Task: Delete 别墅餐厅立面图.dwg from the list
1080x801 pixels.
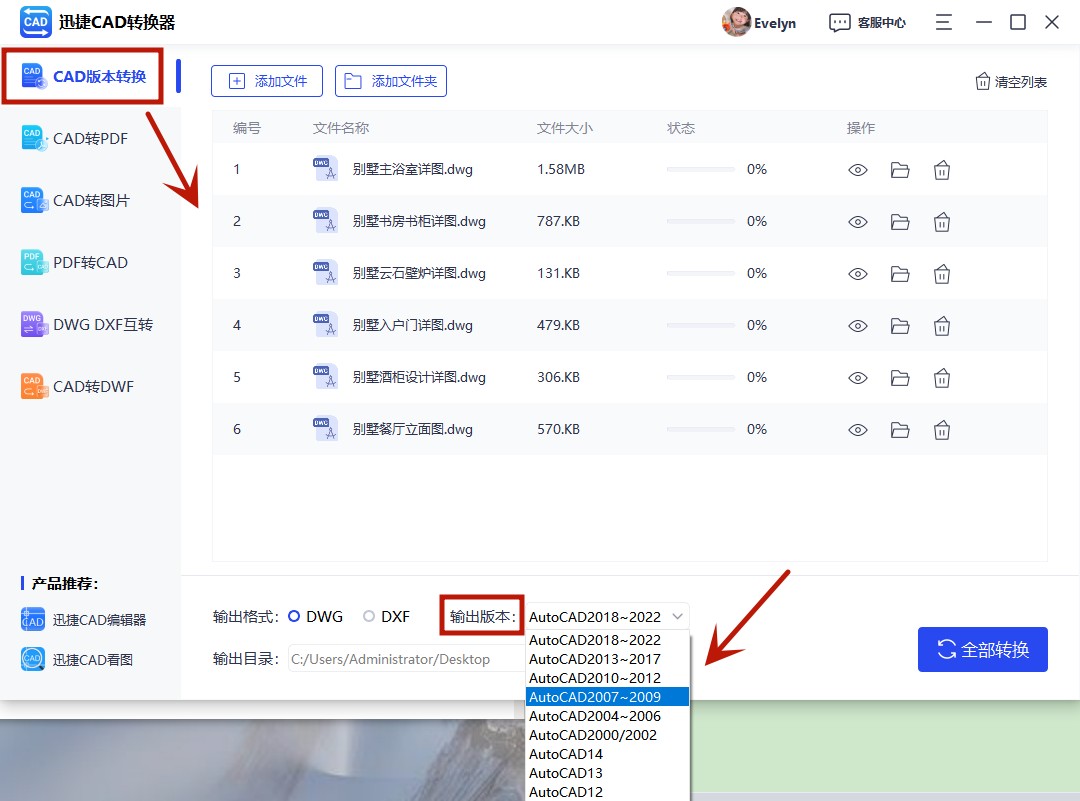Action: tap(941, 429)
